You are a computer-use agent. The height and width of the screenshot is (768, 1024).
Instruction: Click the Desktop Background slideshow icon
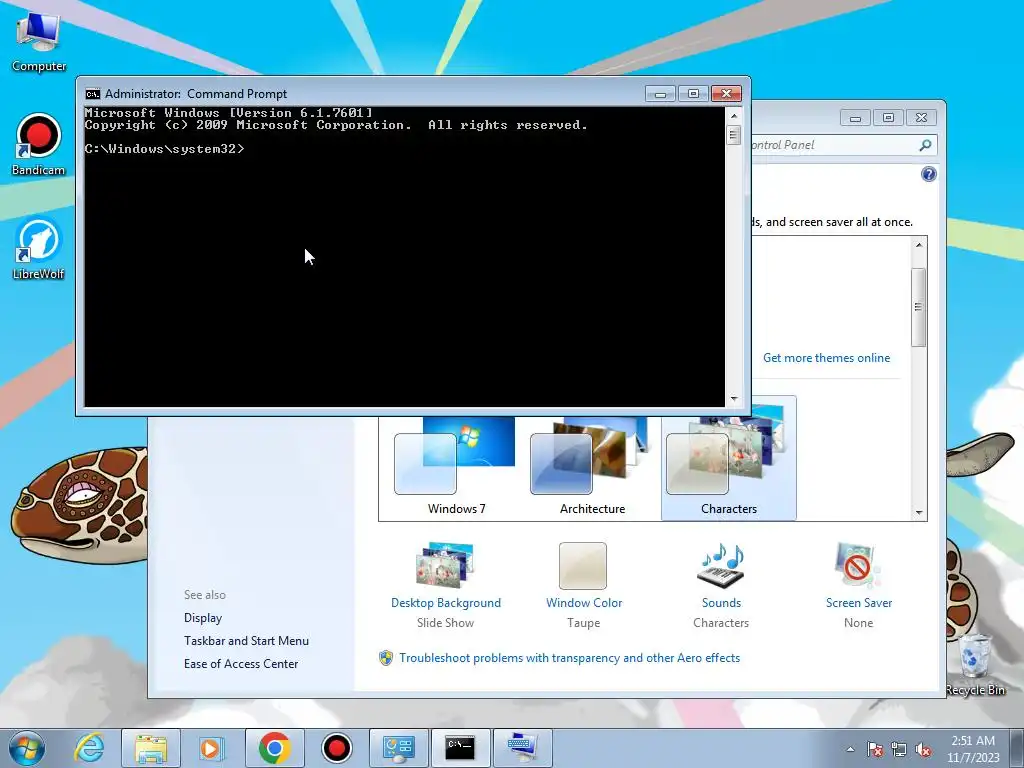pos(445,566)
